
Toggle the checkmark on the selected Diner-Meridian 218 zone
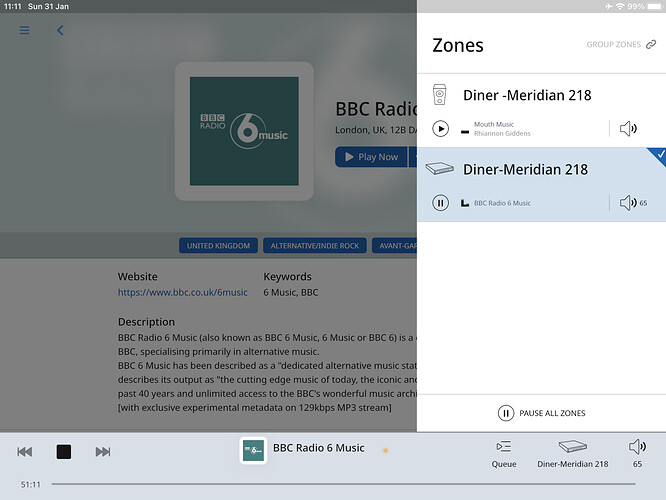coord(659,154)
